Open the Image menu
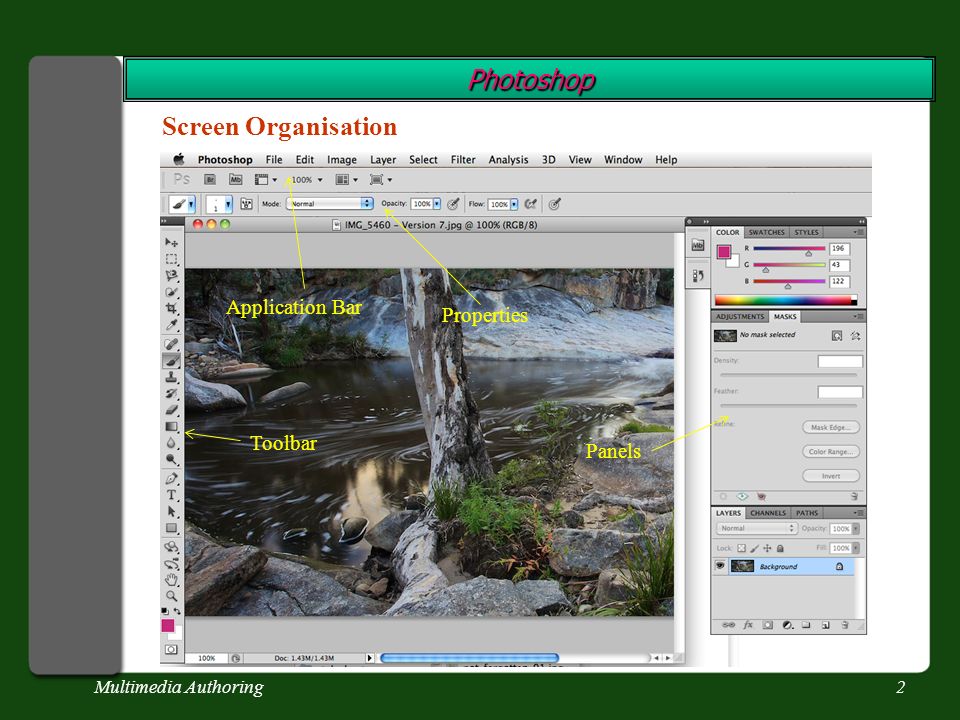Viewport: 960px width, 720px height. (342, 160)
